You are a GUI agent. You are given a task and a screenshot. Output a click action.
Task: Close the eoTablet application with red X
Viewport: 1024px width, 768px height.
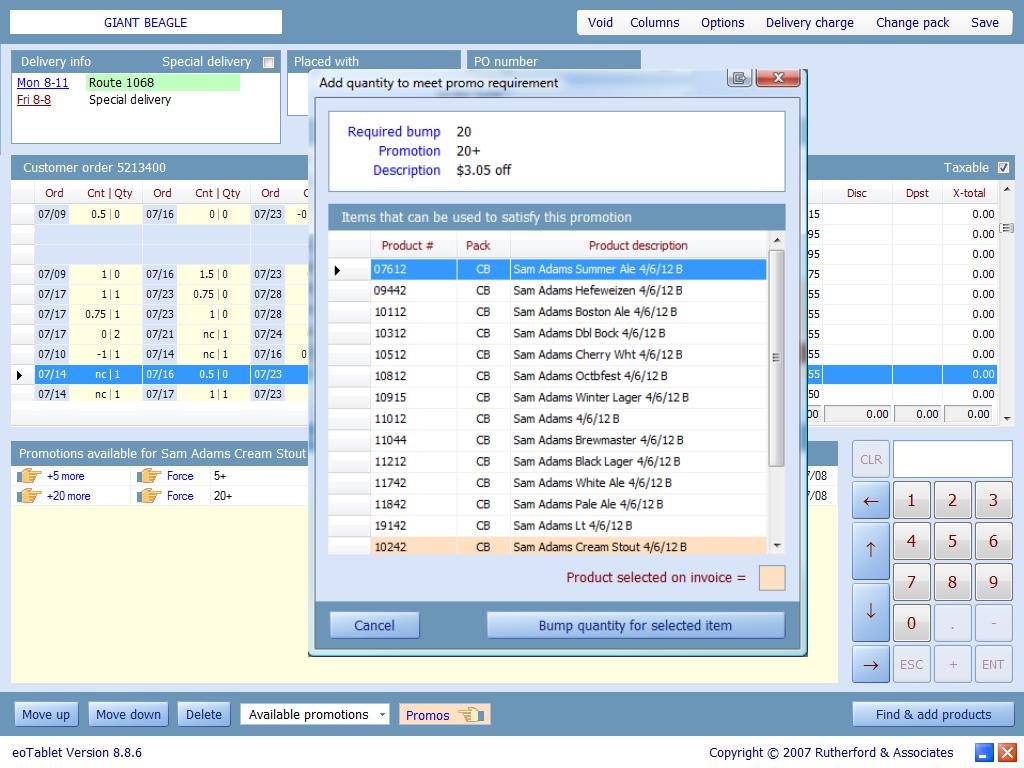[1008, 752]
